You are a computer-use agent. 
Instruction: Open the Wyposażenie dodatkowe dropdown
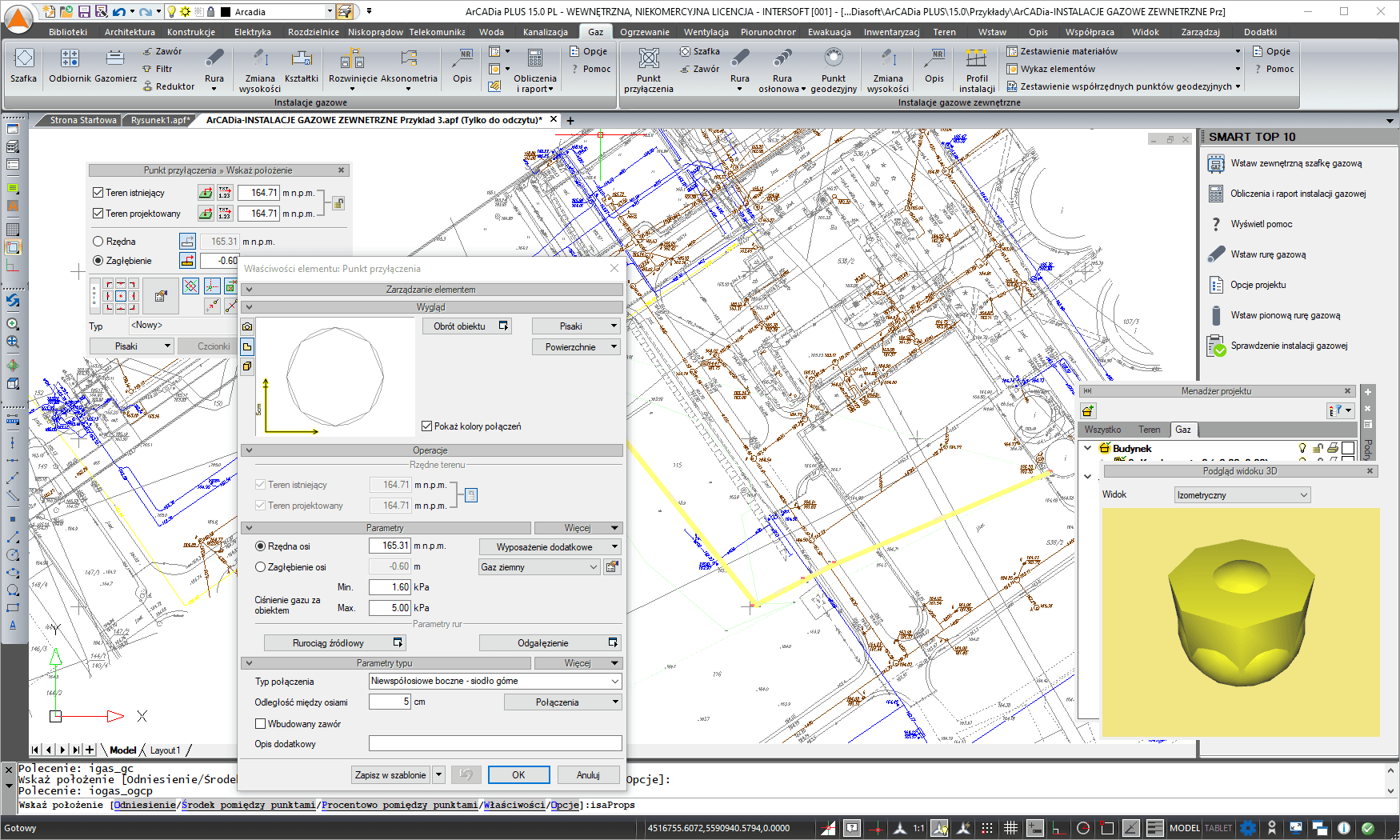click(550, 547)
